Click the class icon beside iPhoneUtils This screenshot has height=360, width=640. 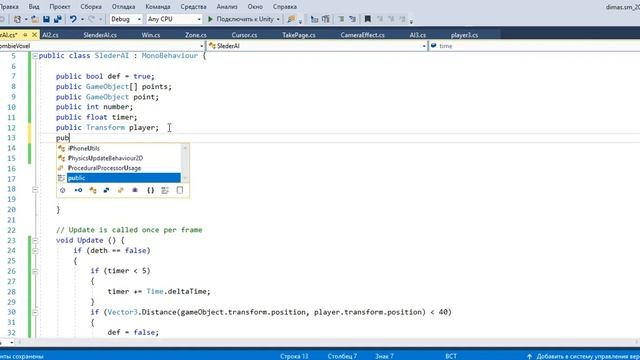(62, 149)
